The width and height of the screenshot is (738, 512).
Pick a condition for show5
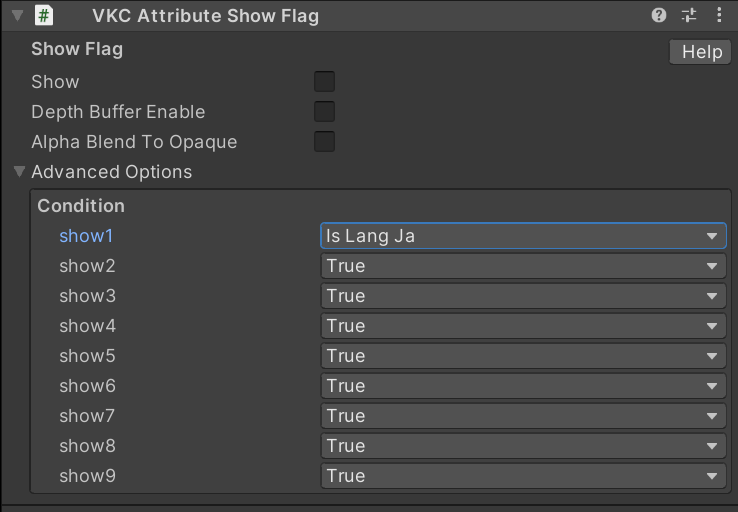522,356
